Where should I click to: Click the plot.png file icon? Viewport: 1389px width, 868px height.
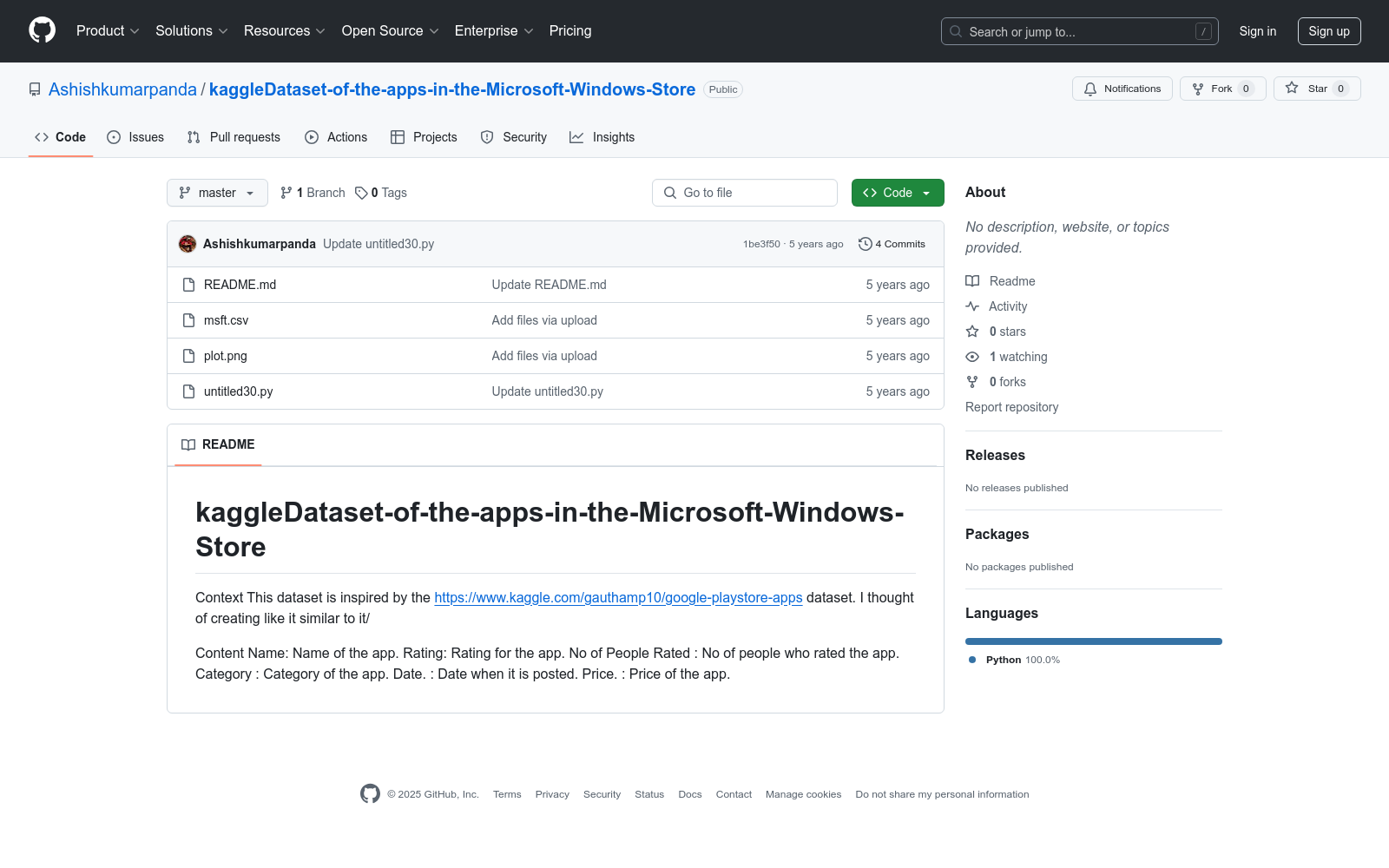(x=188, y=356)
